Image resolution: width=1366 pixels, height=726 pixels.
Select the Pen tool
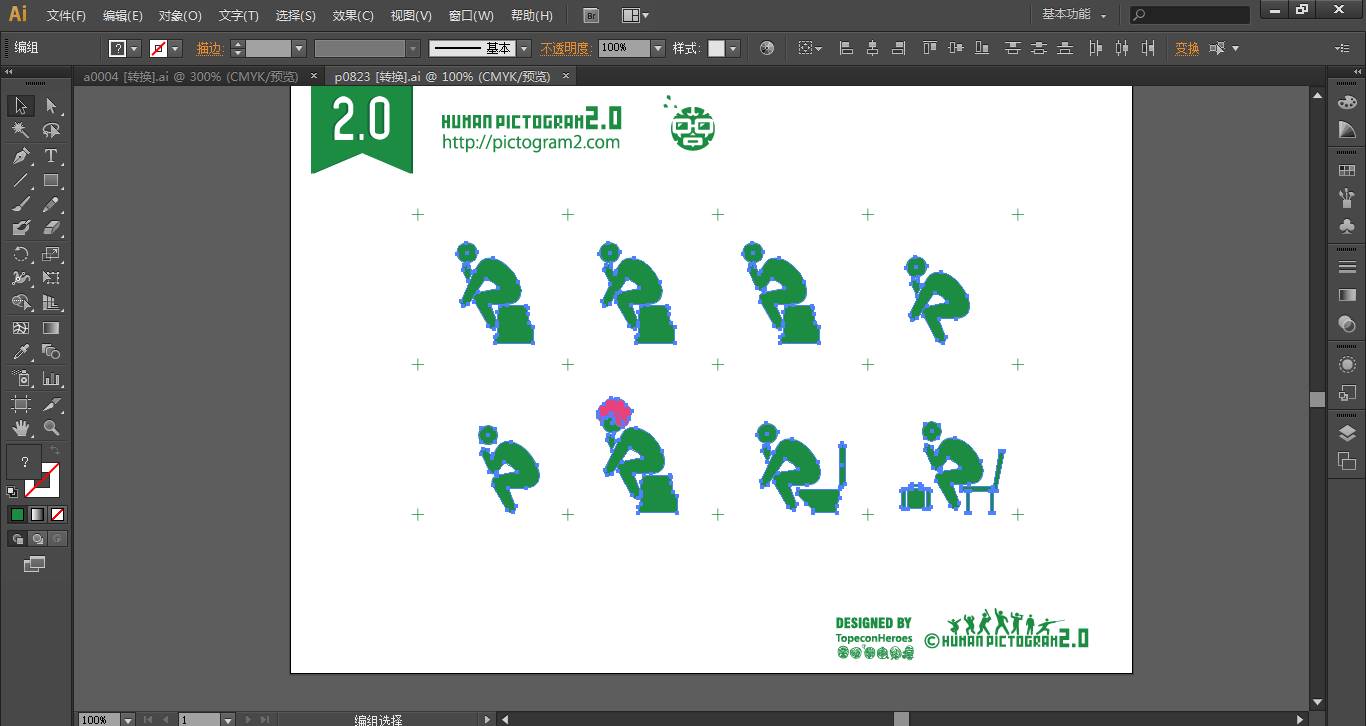pos(21,156)
